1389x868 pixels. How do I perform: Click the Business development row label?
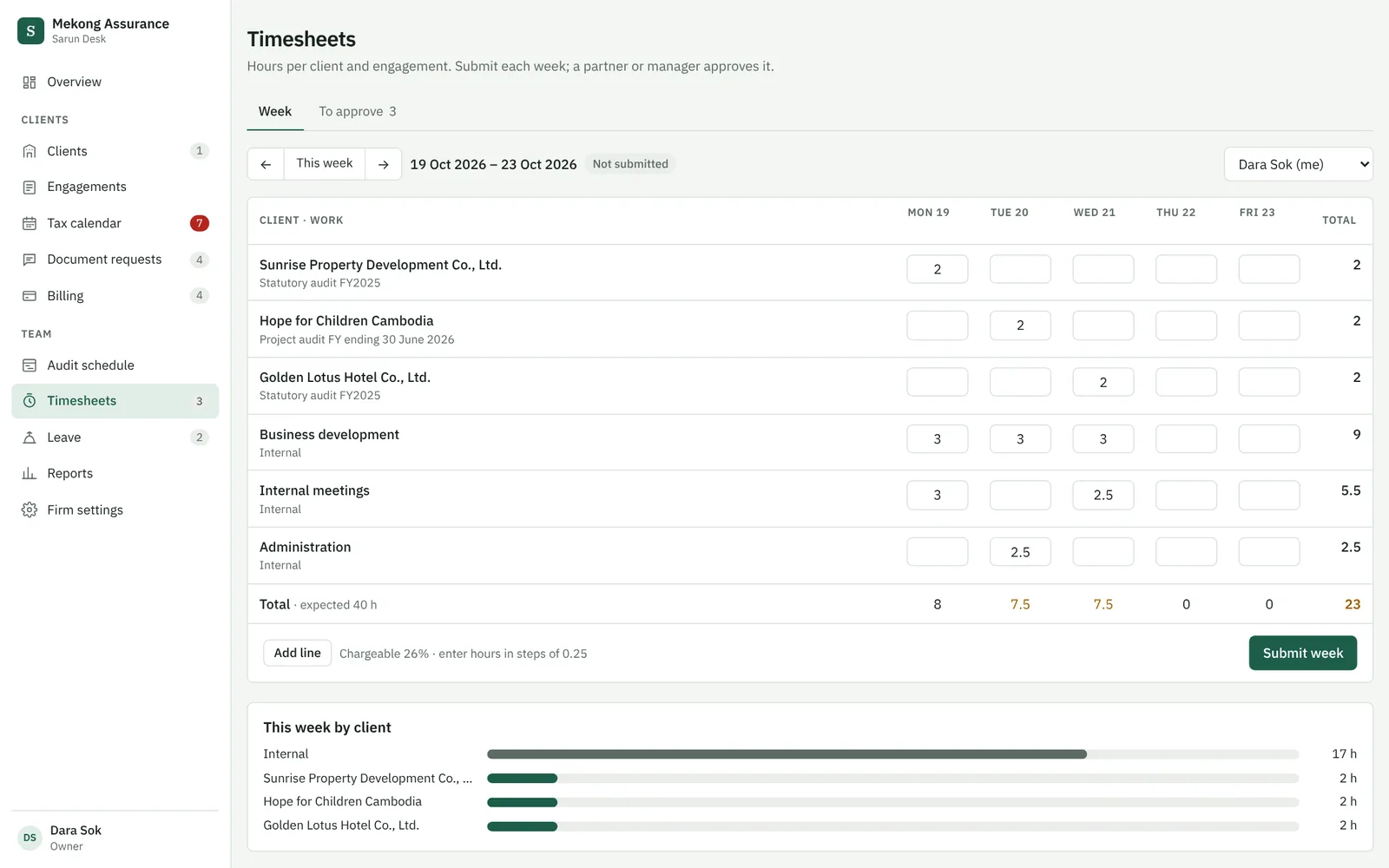click(329, 435)
